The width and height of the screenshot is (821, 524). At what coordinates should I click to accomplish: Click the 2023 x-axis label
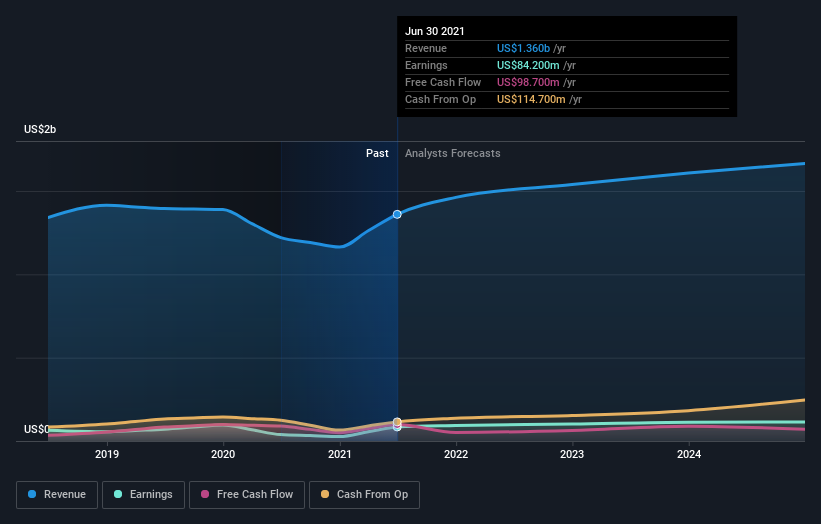(x=572, y=454)
